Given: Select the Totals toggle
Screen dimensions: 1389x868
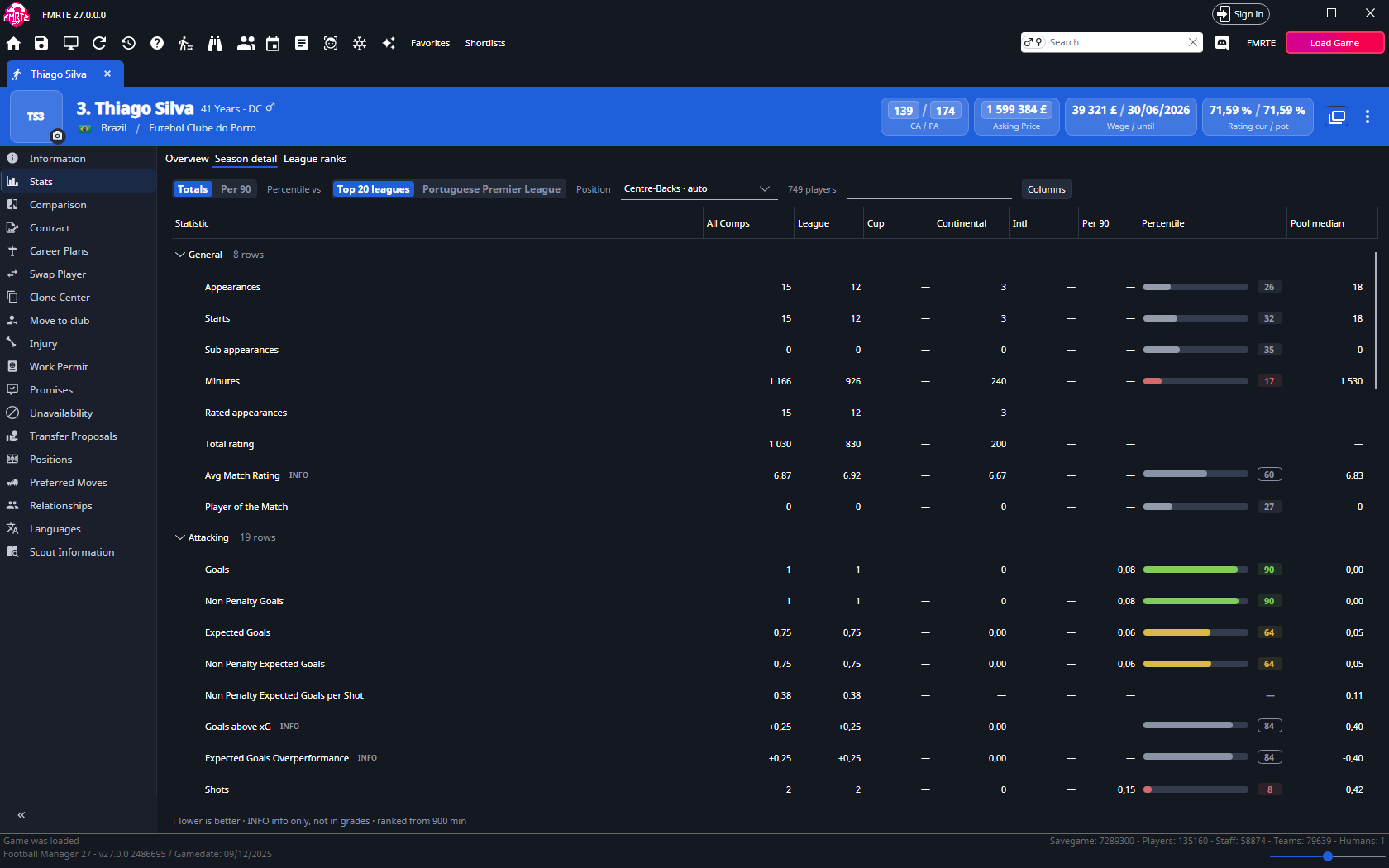Looking at the screenshot, I should [193, 189].
